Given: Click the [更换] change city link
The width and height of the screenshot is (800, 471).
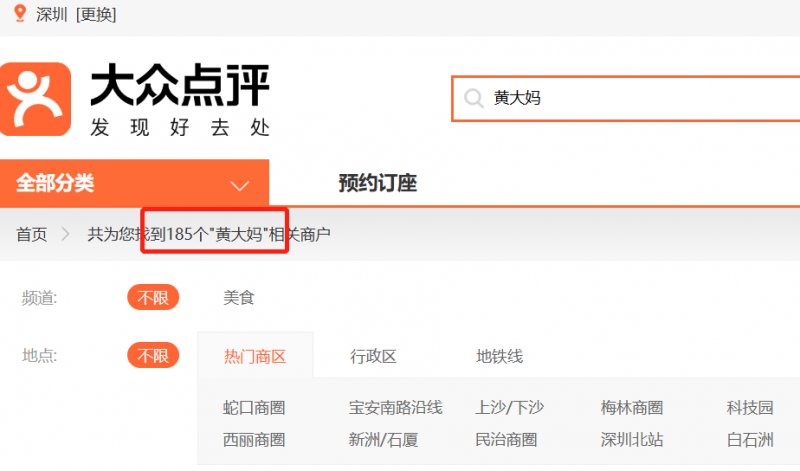Looking at the screenshot, I should pyautogui.click(x=96, y=15).
